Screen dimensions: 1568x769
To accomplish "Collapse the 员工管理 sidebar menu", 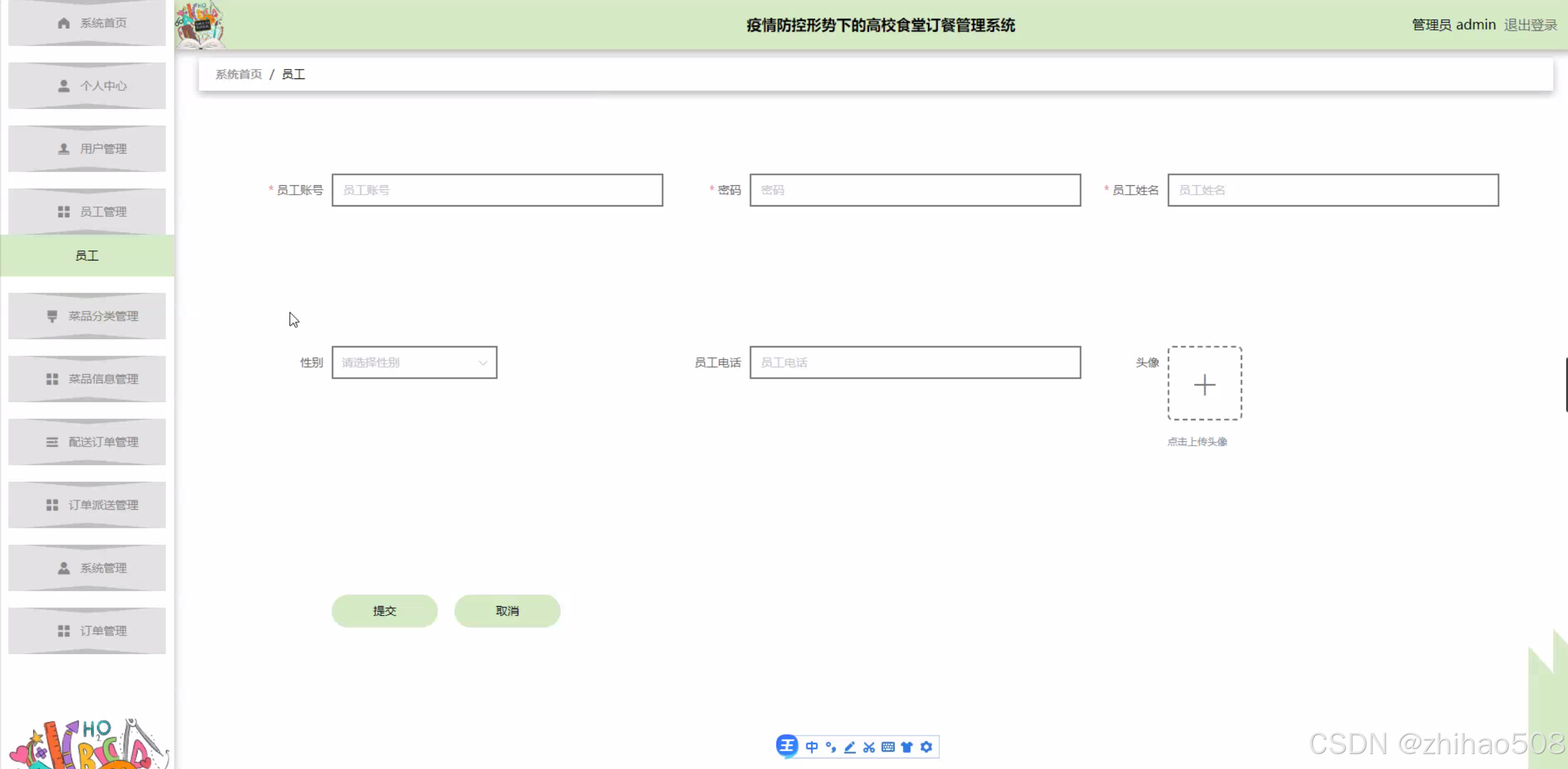I will coord(87,211).
